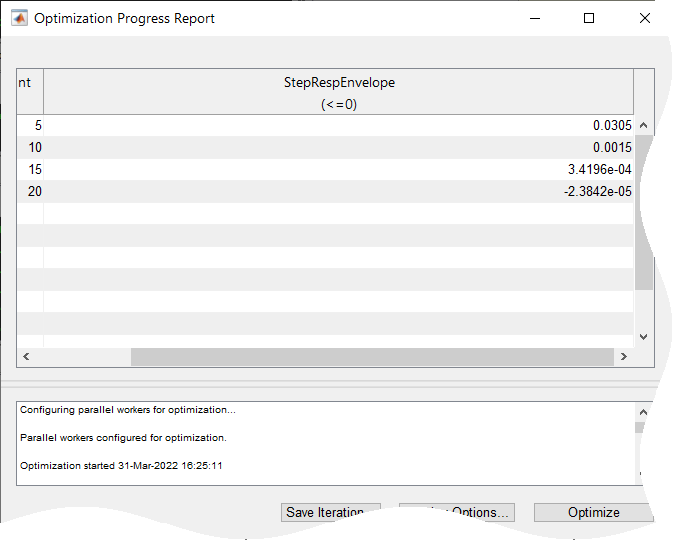Click the 'nt' column header
673x540 pixels.
(x=30, y=92)
